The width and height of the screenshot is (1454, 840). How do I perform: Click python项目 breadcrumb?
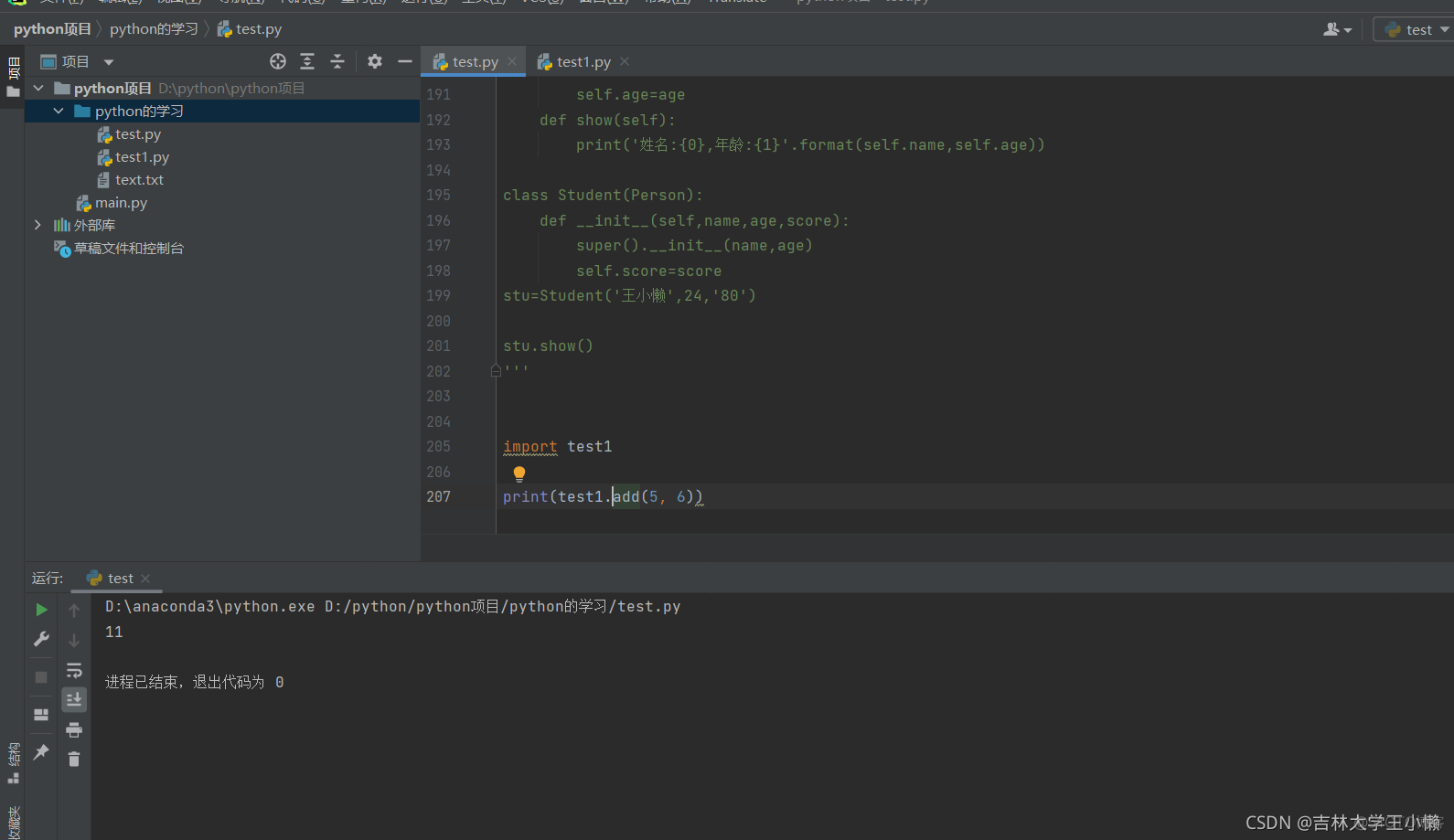pos(52,29)
